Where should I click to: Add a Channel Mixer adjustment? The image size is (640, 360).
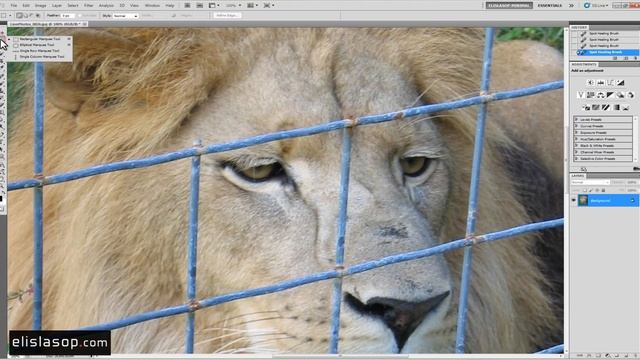(x=631, y=95)
